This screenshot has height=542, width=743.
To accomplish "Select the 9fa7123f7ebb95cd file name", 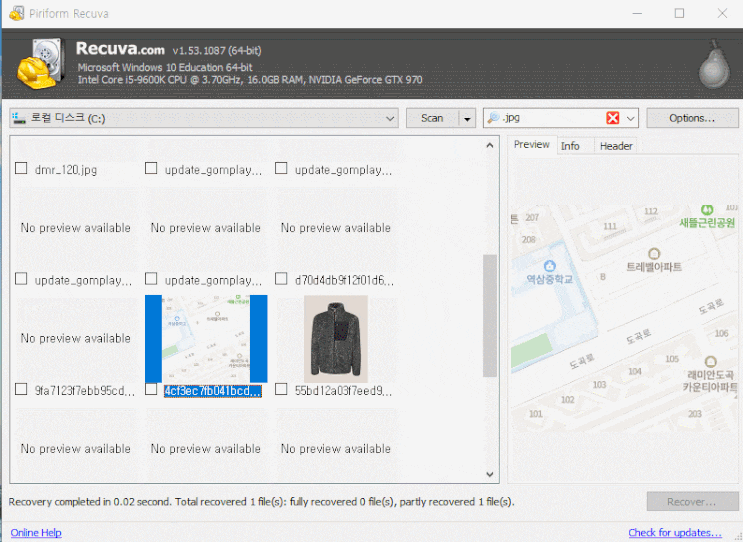I will (x=85, y=391).
